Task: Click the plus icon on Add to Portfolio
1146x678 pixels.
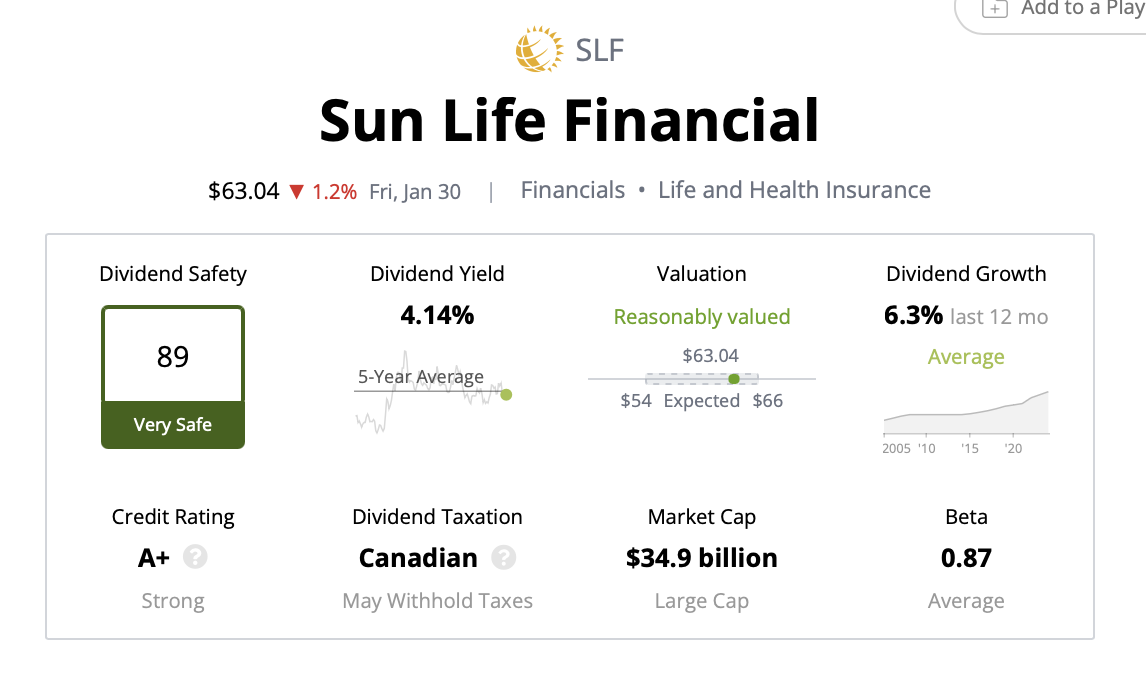Action: click(x=994, y=8)
